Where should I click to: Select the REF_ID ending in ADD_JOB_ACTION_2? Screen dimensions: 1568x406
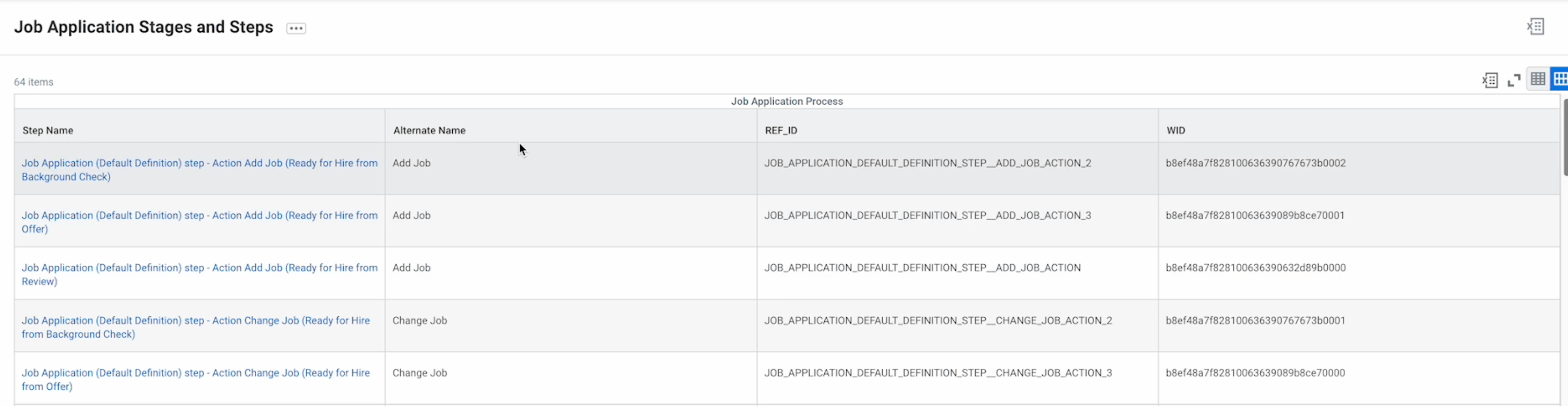[x=928, y=163]
